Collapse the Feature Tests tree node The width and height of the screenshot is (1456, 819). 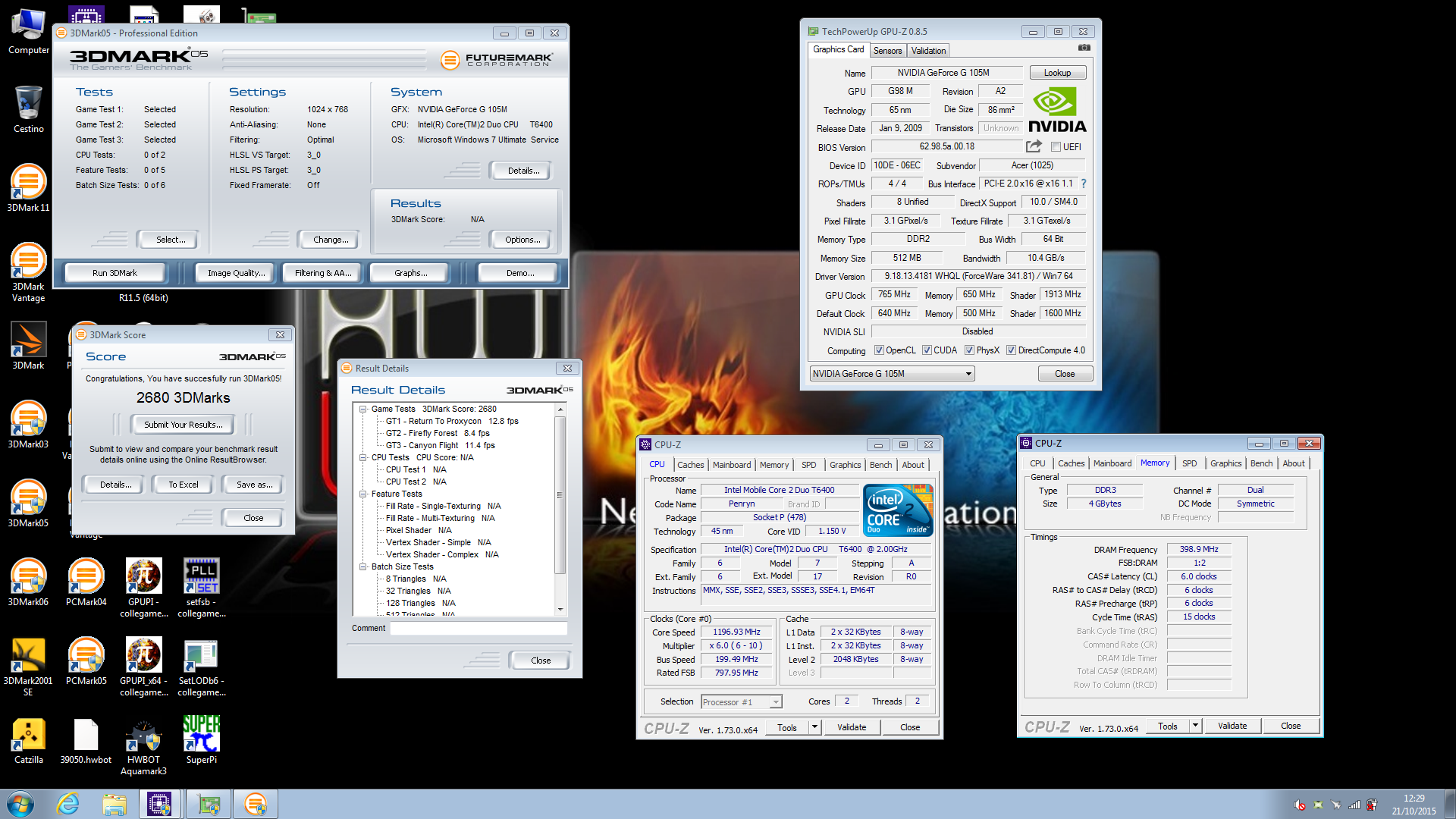coord(363,494)
